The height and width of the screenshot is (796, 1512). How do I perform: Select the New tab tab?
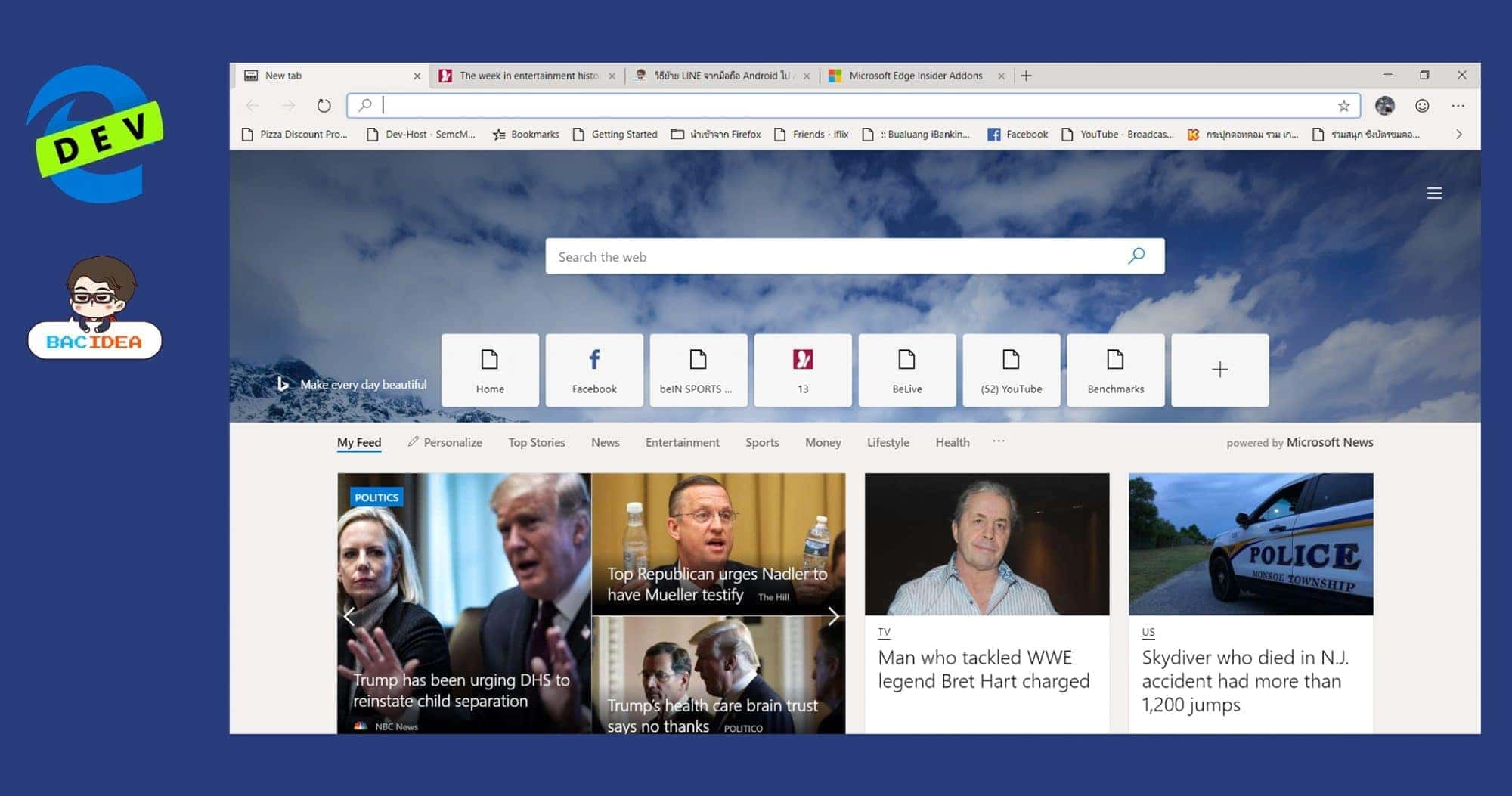point(333,76)
